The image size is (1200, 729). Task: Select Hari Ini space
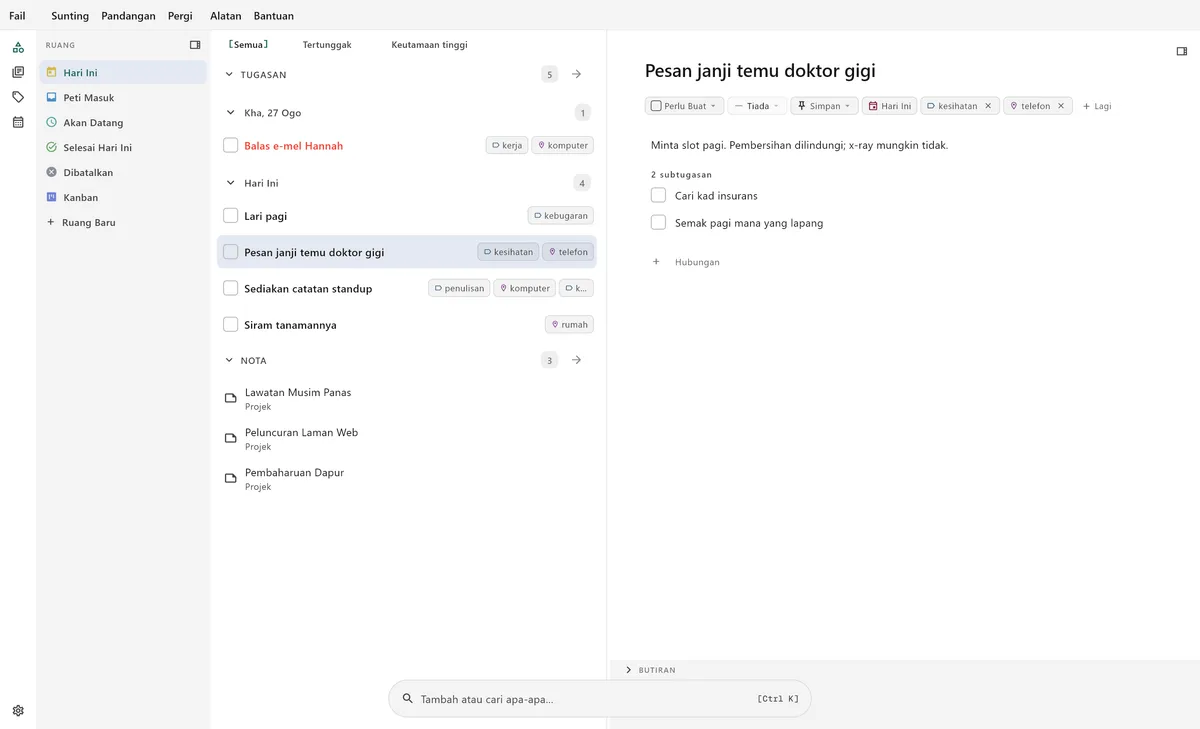(x=123, y=73)
